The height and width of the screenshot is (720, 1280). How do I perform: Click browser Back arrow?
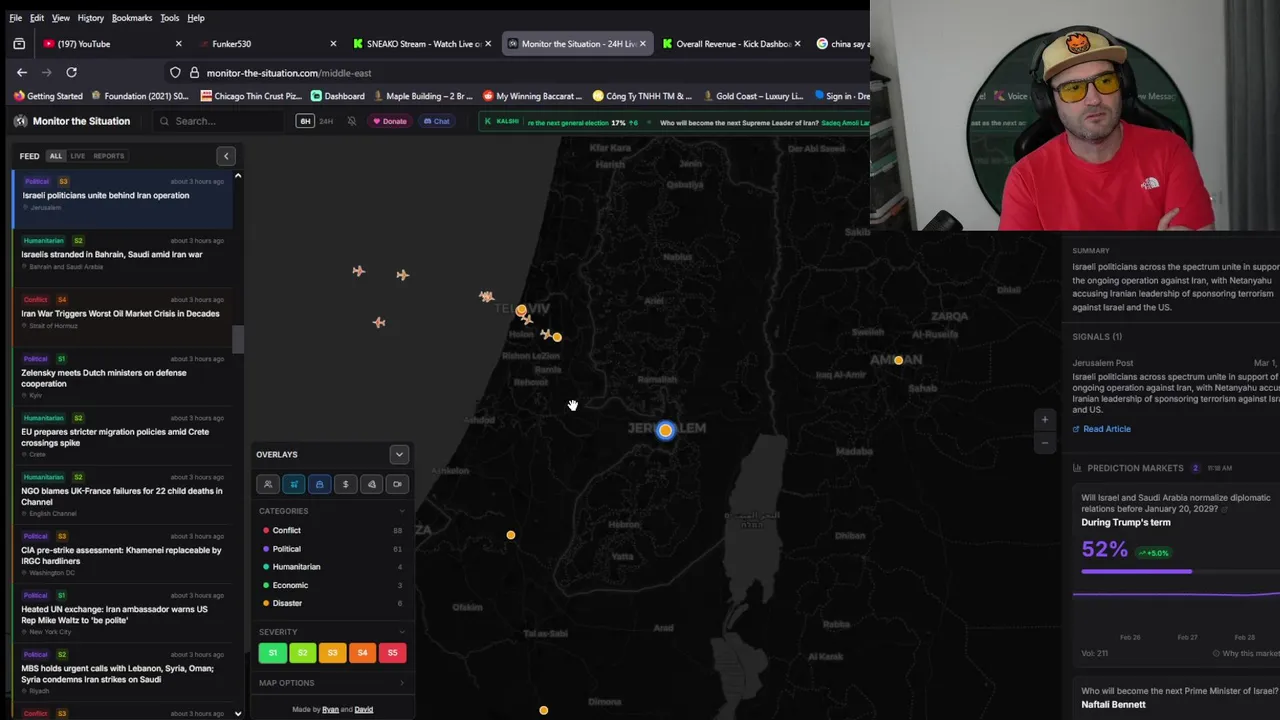coord(22,72)
